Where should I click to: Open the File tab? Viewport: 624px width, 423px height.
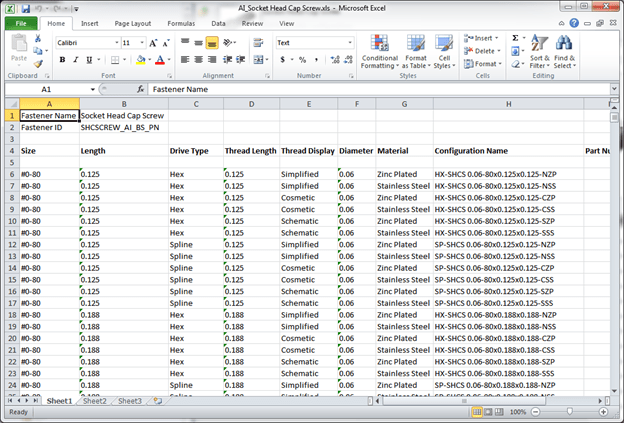point(21,23)
